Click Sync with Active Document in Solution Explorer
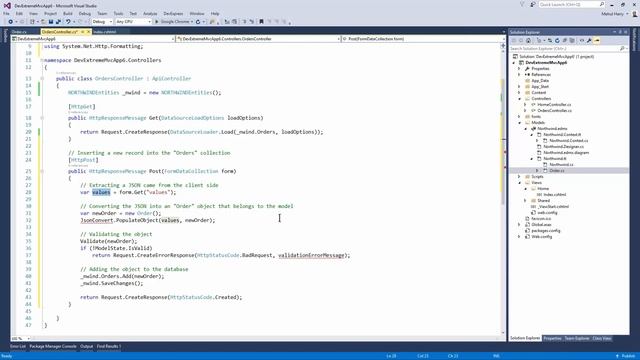Screen dimensions: 640x360 pos(550,40)
